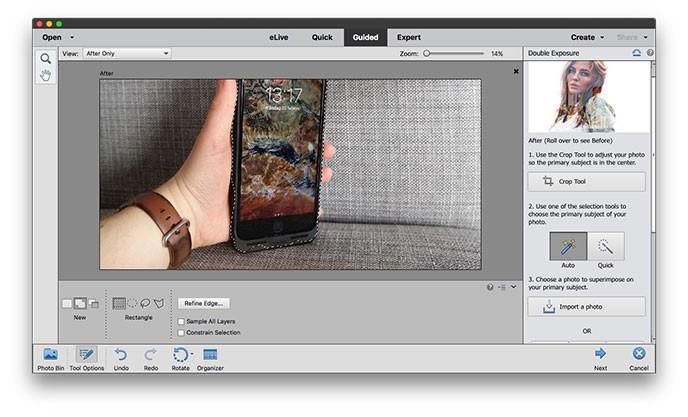The width and height of the screenshot is (688, 417).
Task: Select Ellipse marquee shape
Action: point(132,303)
